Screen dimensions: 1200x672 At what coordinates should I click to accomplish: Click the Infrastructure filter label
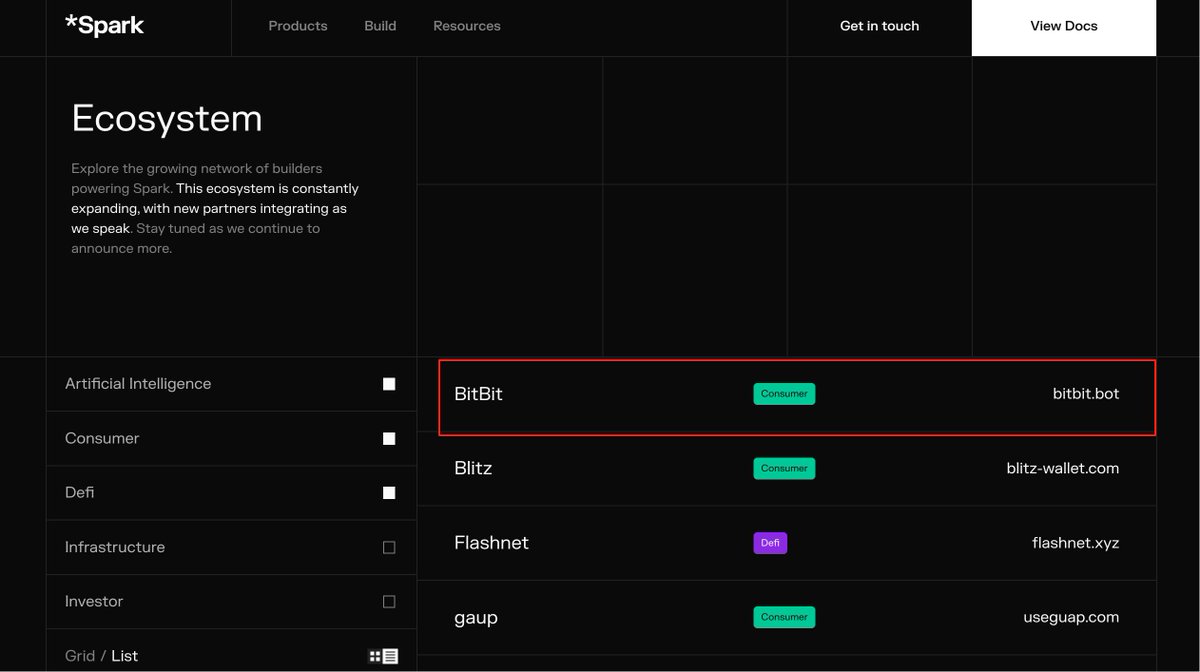tap(115, 547)
